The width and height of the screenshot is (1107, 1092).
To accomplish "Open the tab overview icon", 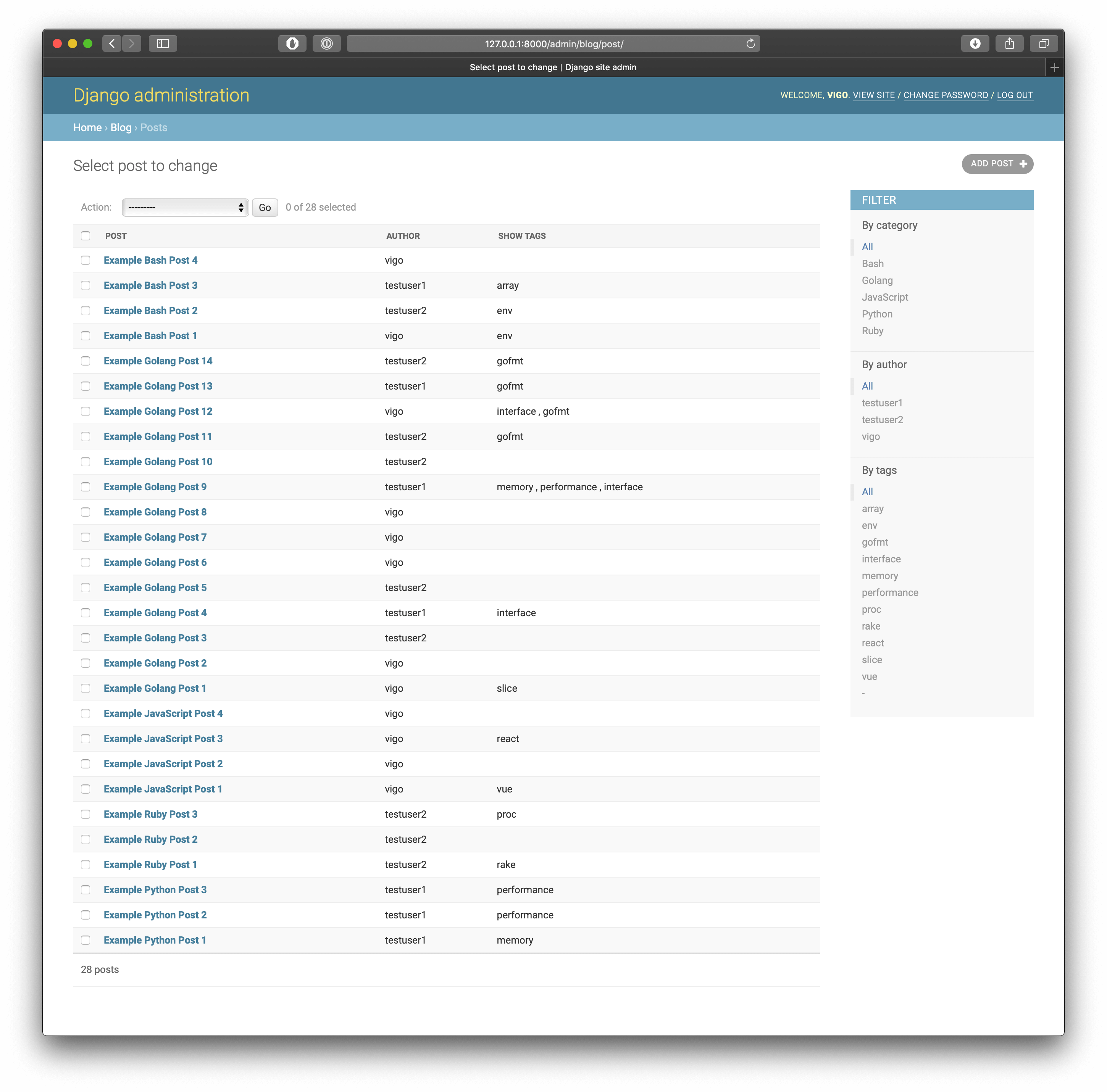I will pyautogui.click(x=1044, y=43).
